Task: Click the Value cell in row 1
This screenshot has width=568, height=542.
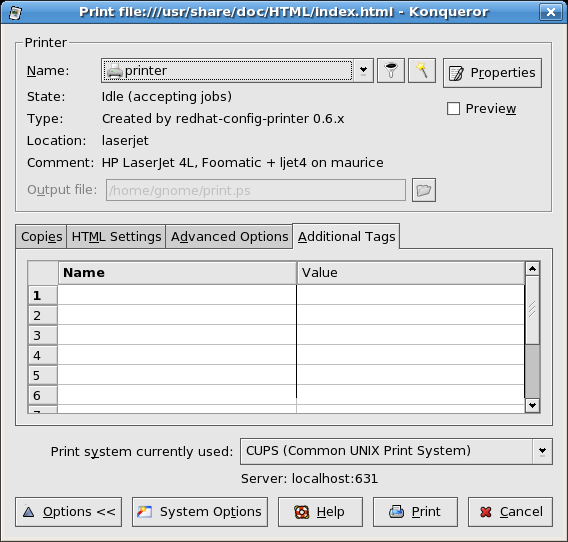Action: [410, 295]
